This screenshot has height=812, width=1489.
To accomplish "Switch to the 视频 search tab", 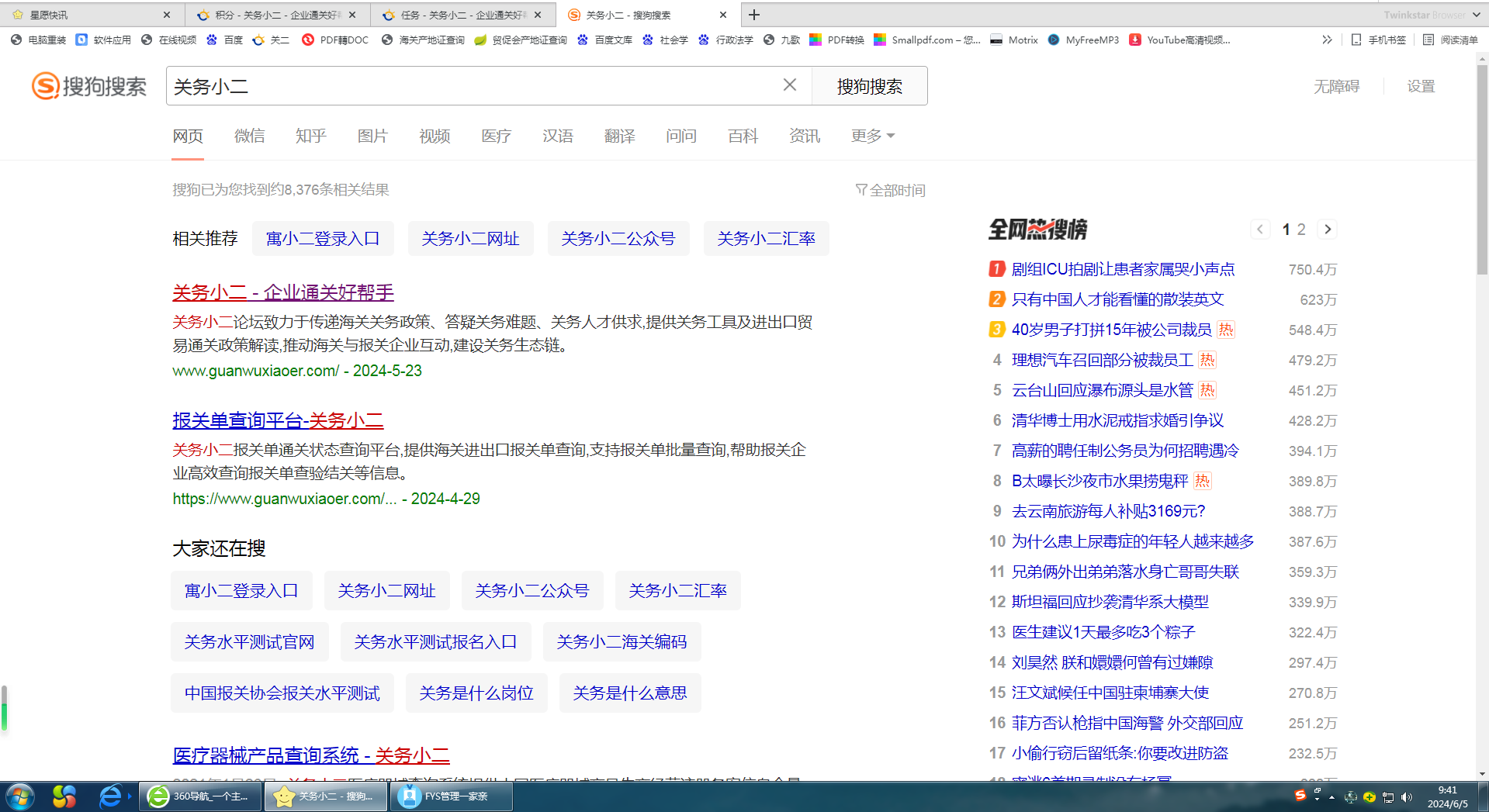I will [x=435, y=136].
